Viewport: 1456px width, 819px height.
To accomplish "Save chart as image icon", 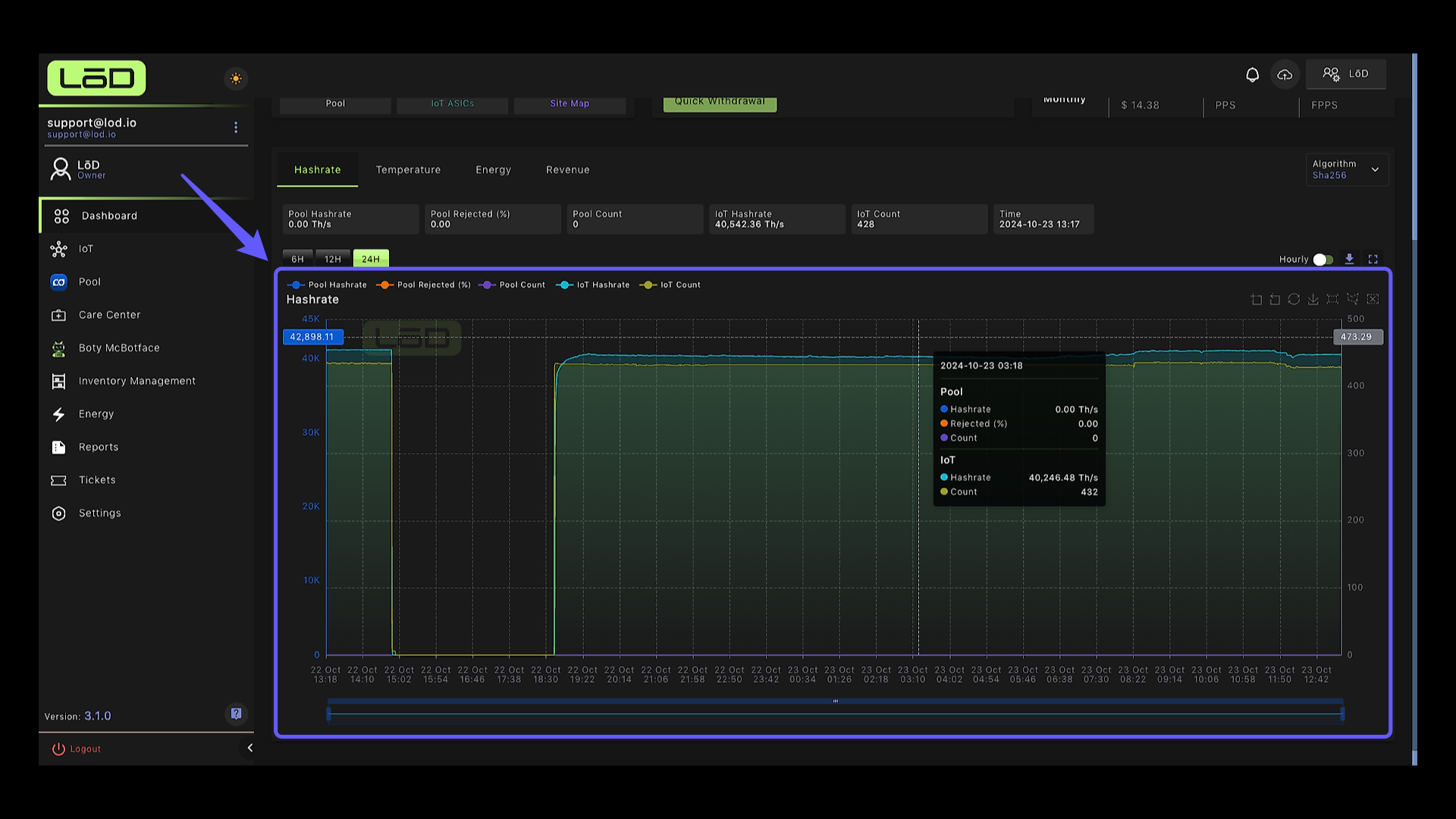I will [1313, 300].
